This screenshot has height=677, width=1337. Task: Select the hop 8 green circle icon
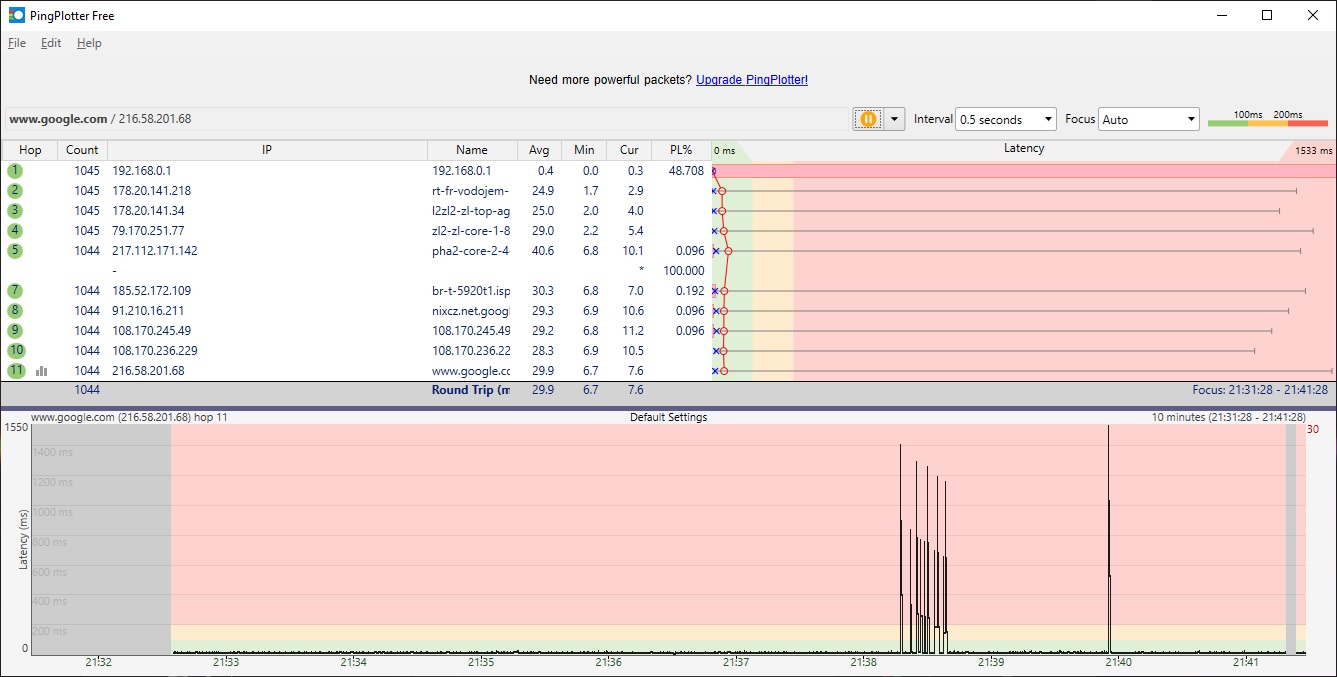pyautogui.click(x=15, y=311)
